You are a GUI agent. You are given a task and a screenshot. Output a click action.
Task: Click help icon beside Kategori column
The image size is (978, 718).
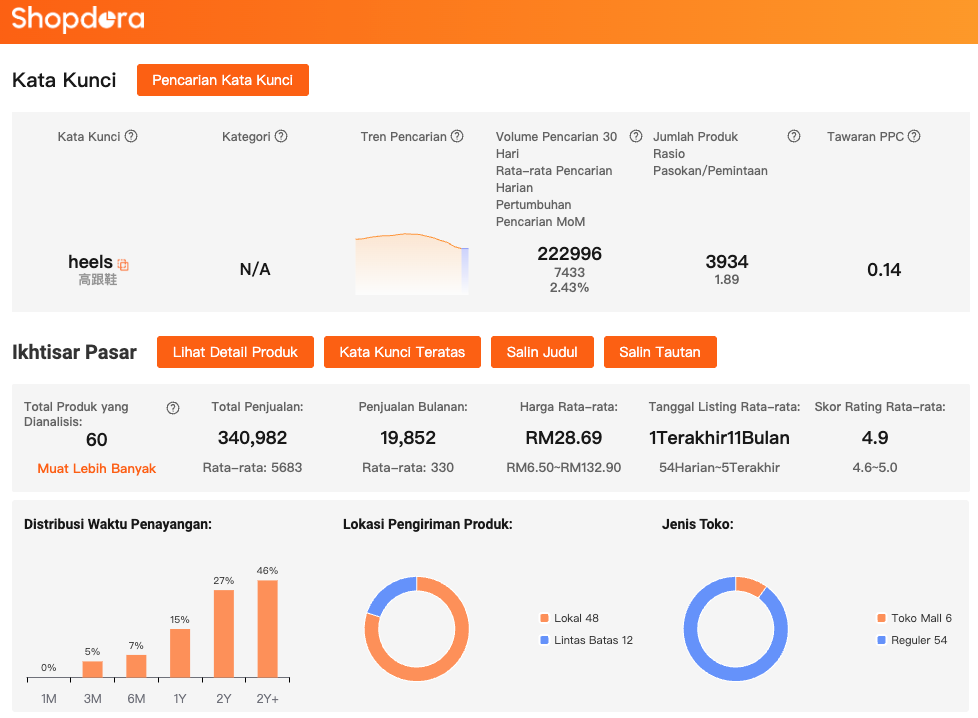click(281, 137)
